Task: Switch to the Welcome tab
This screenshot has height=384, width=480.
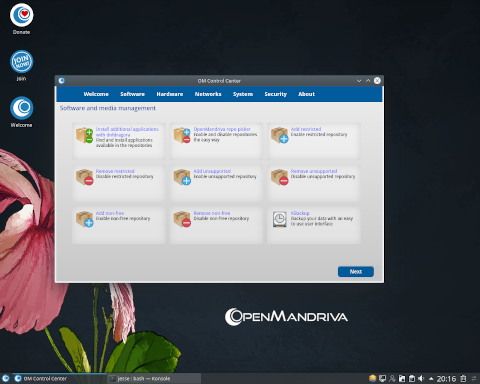Action: pos(96,94)
